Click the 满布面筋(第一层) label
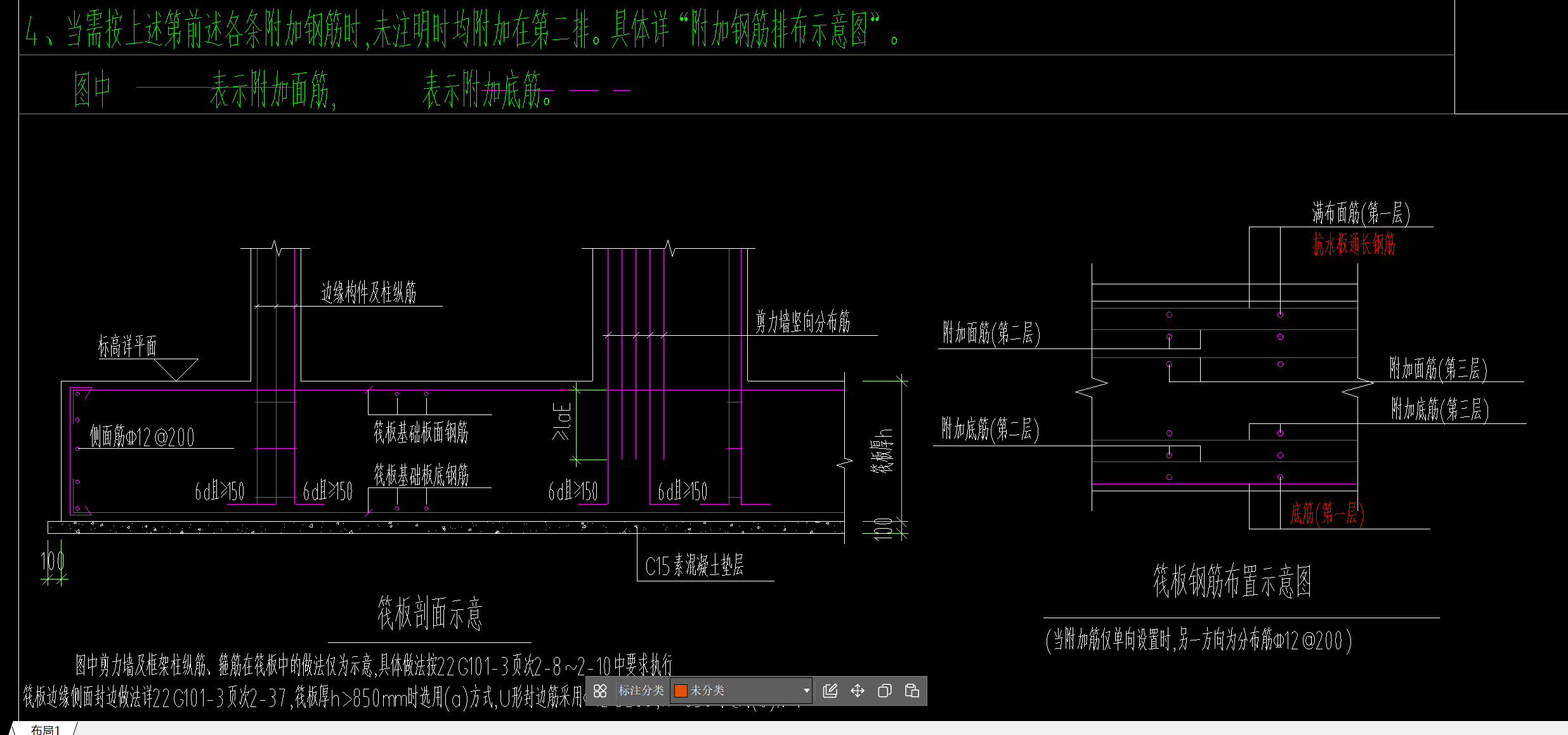This screenshot has height=735, width=1568. pyautogui.click(x=1361, y=213)
